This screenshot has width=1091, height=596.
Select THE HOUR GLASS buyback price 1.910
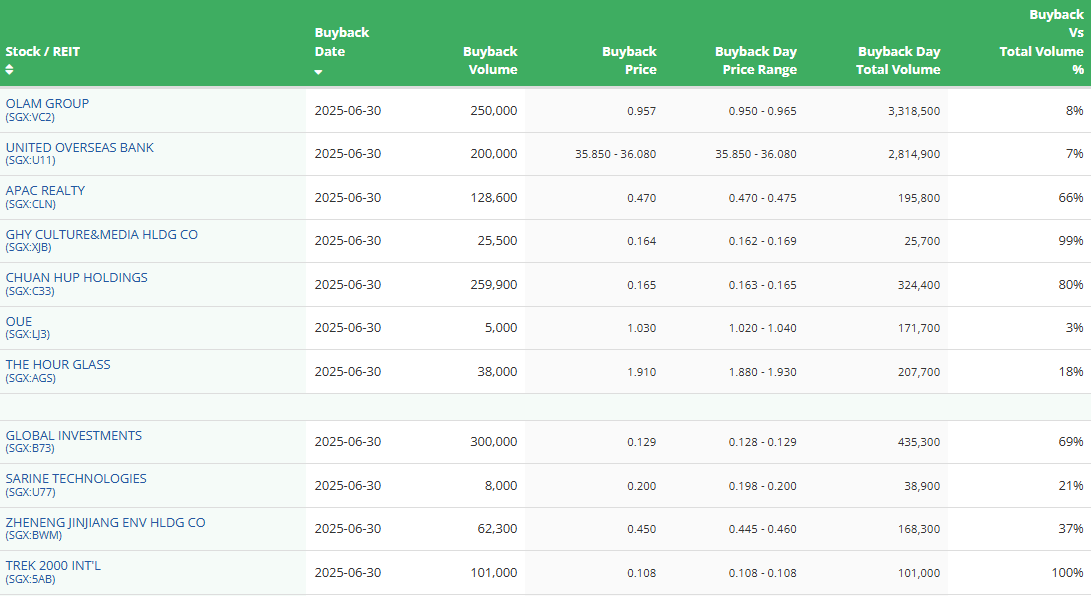pos(642,372)
